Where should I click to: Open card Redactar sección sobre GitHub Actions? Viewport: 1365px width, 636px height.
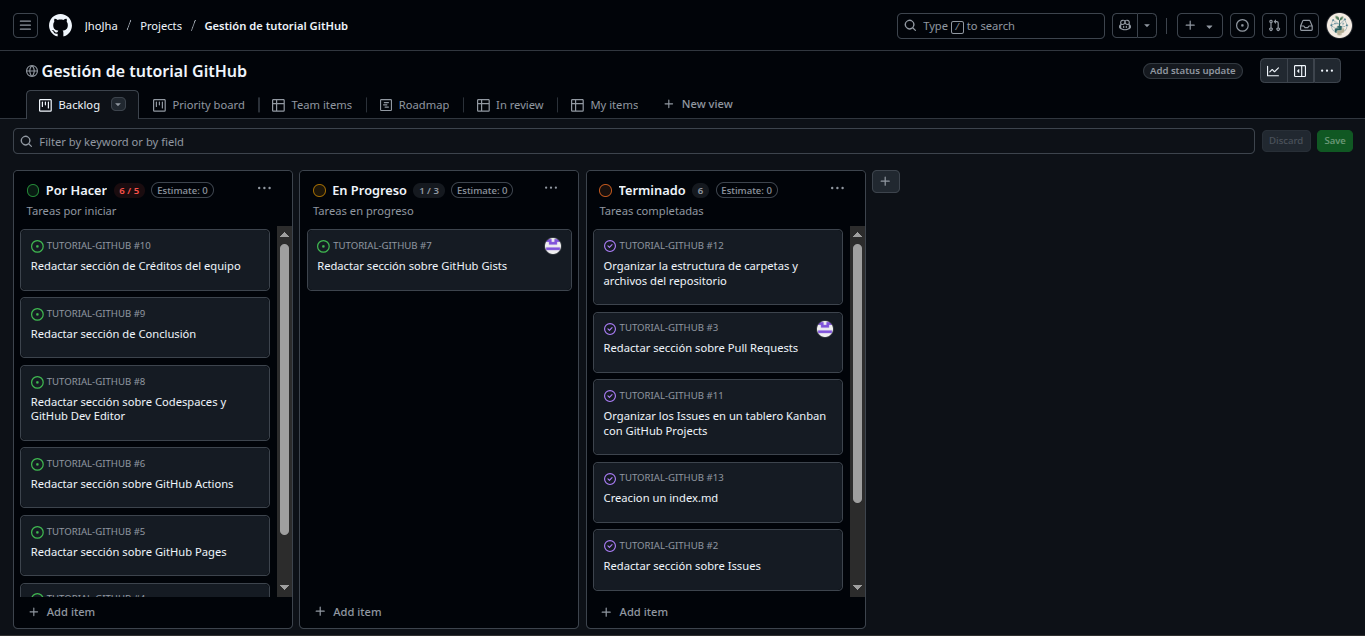(132, 484)
